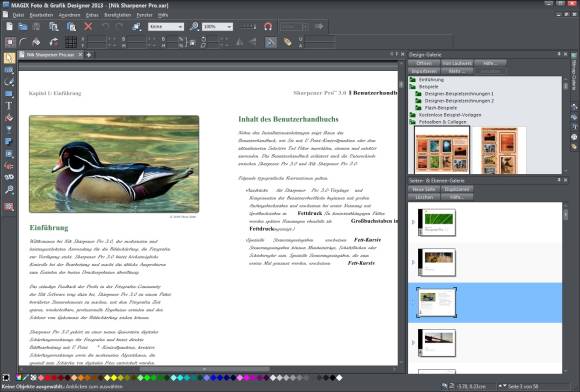Click the Undo arrow icon

tap(106, 26)
